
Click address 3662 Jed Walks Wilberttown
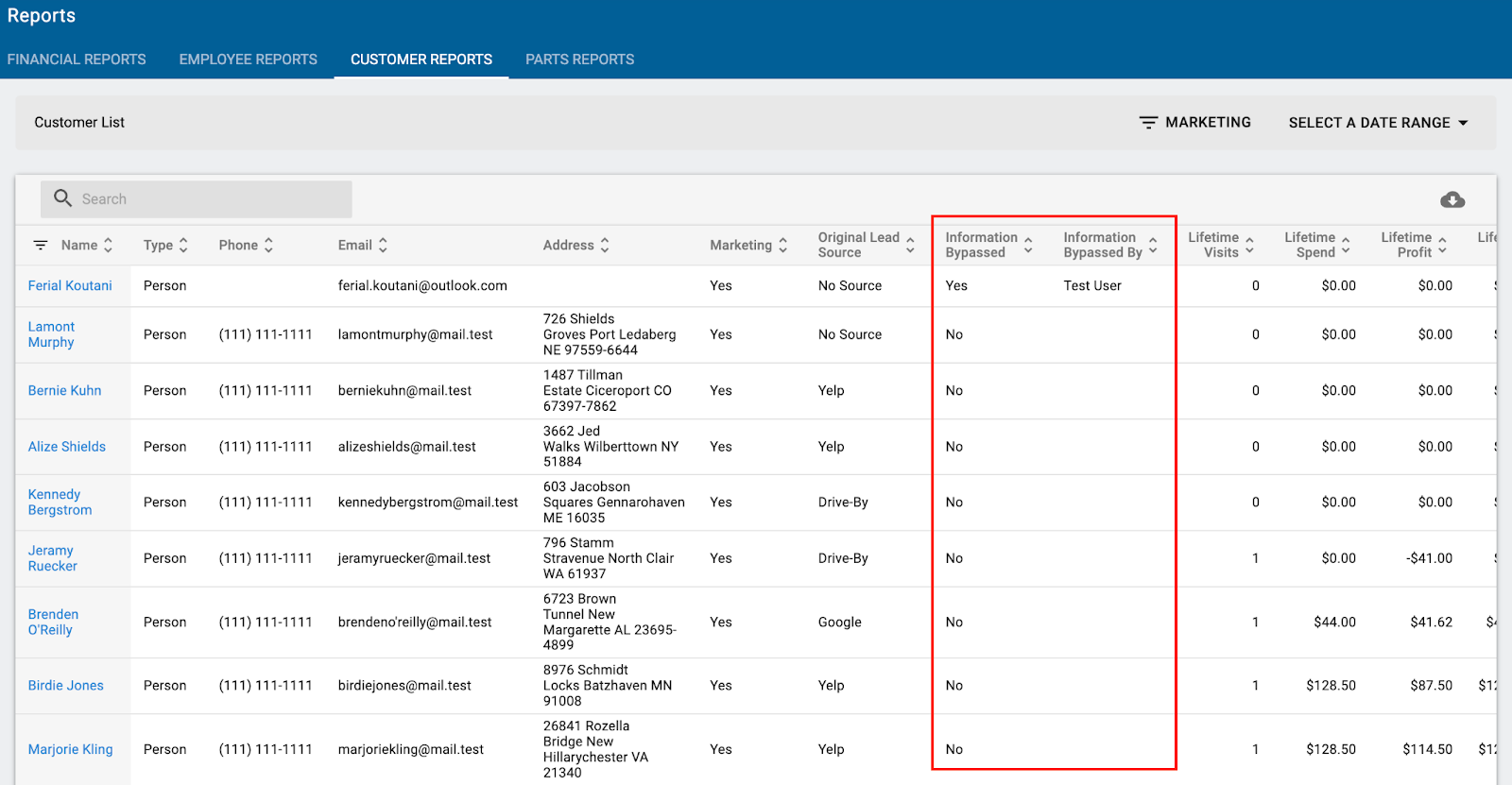click(611, 446)
